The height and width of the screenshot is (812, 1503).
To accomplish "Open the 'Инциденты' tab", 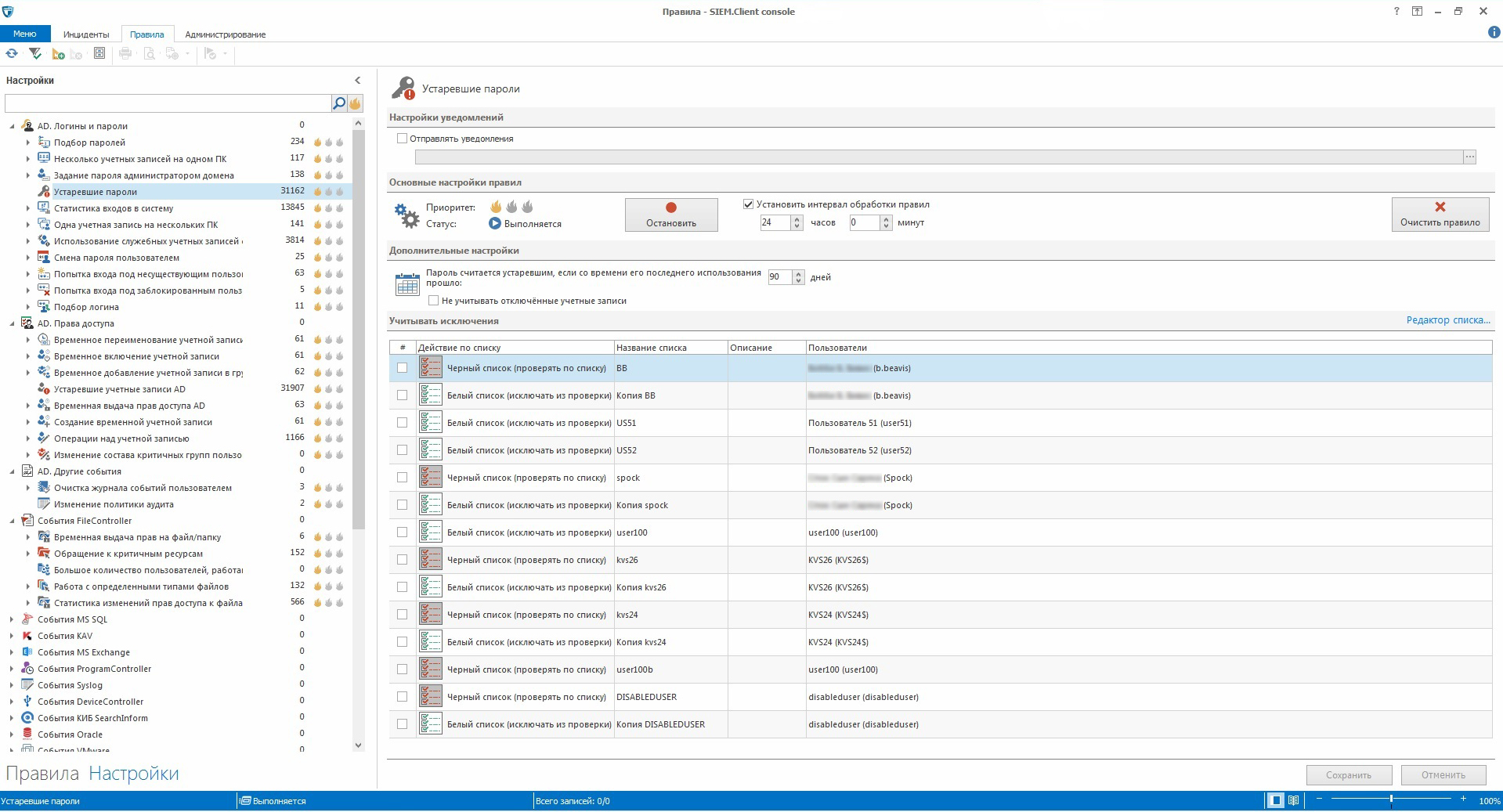I will [x=86, y=34].
